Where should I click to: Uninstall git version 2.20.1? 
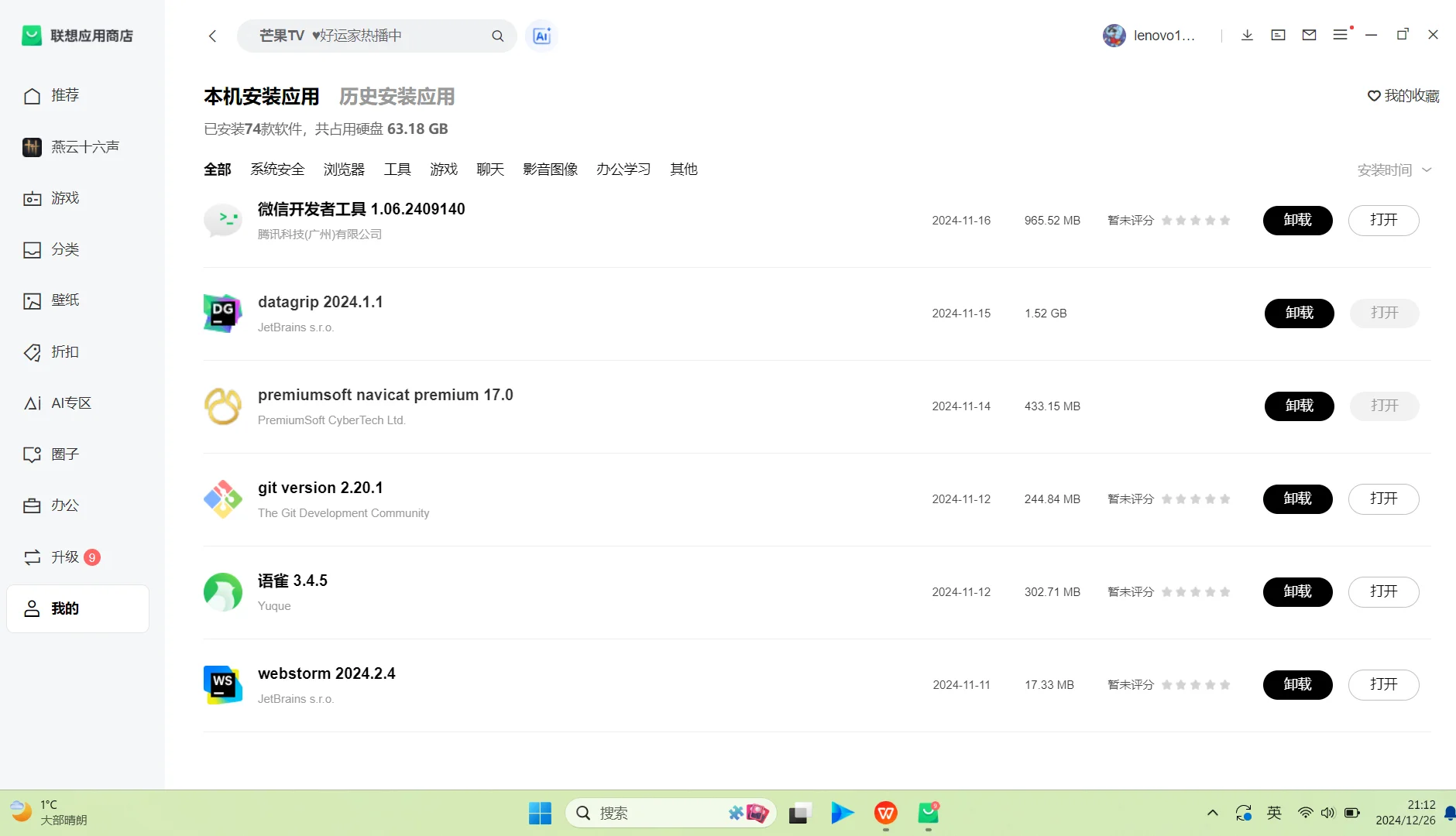tap(1298, 499)
